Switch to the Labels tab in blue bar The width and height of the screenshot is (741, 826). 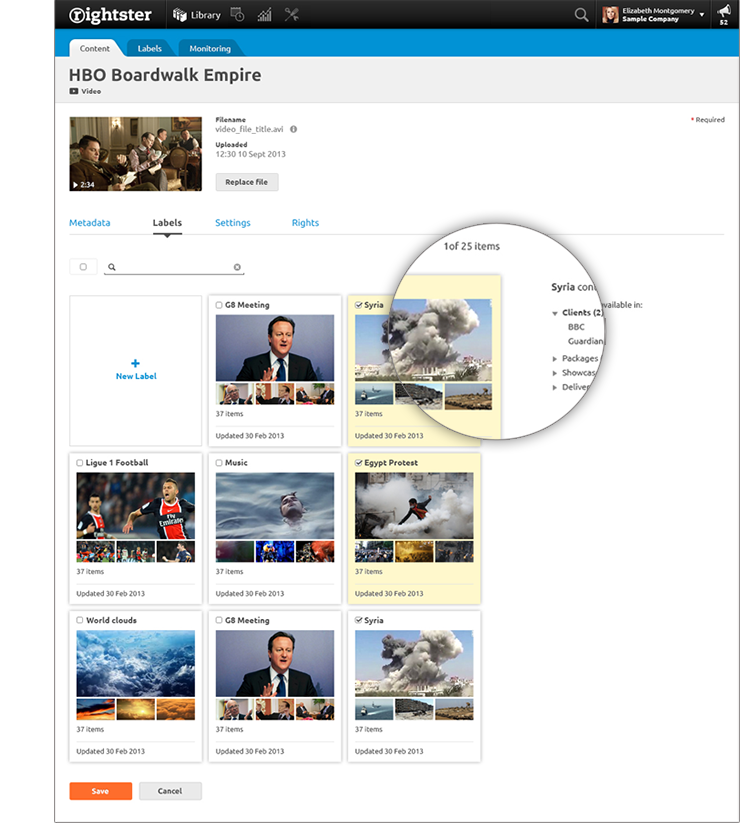pos(150,48)
